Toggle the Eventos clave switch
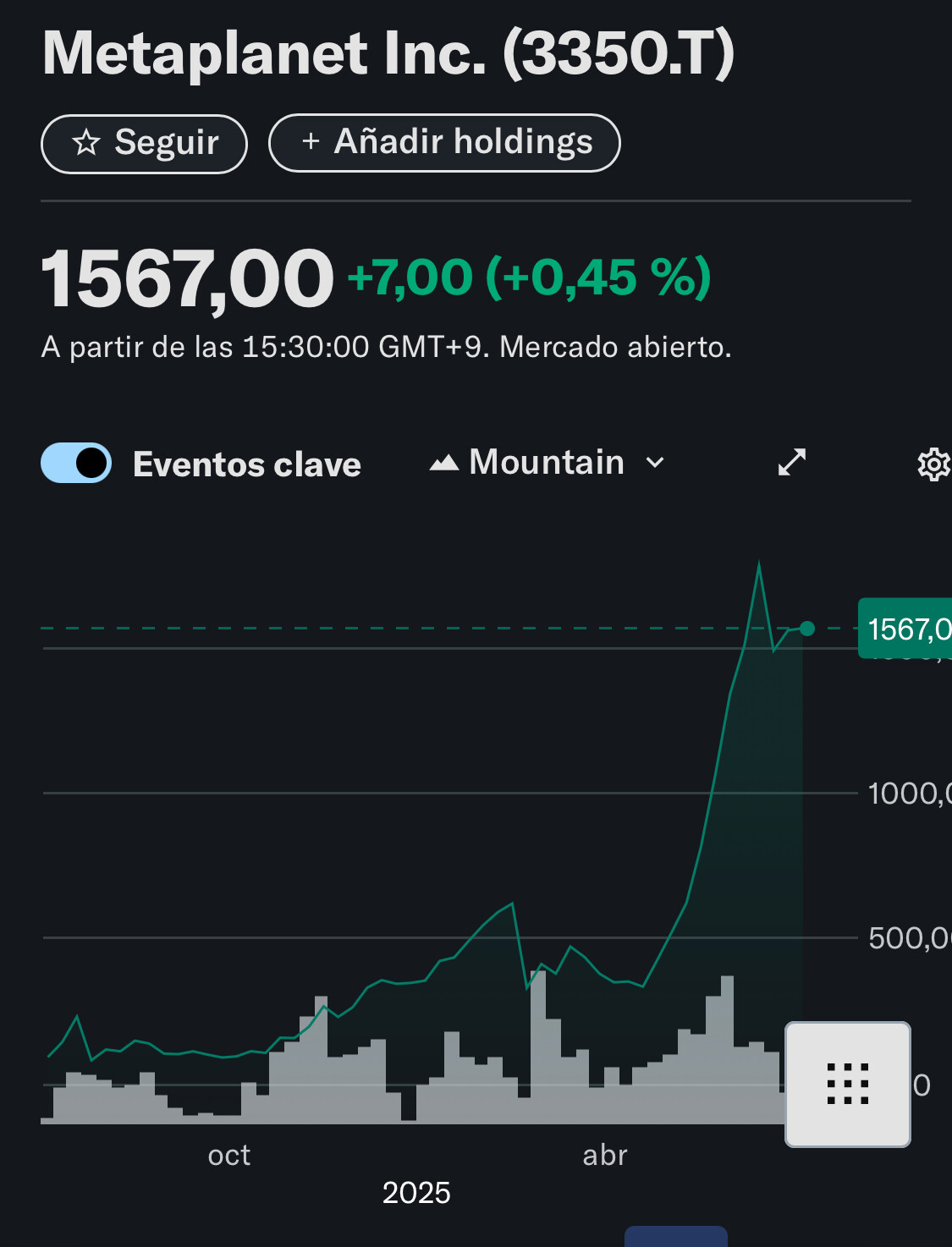952x1247 pixels. point(76,463)
